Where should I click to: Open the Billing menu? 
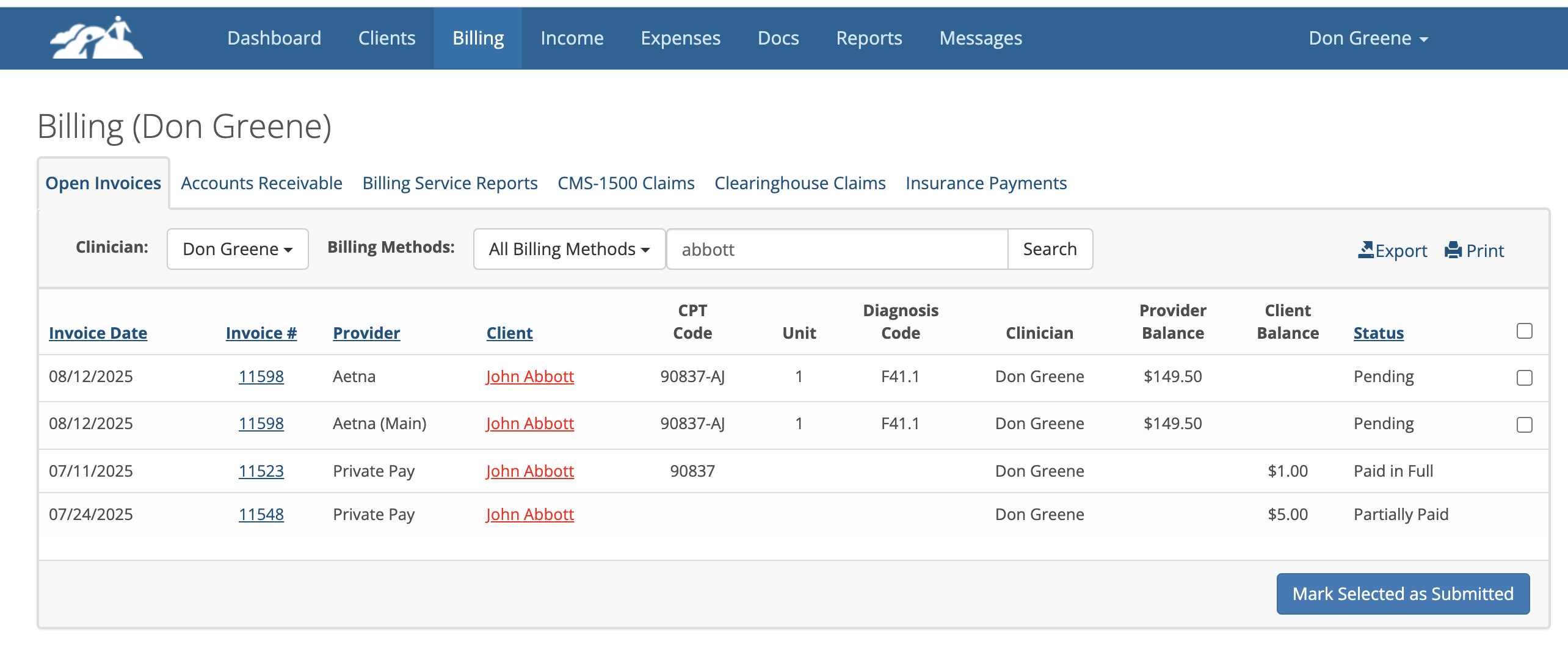tap(478, 38)
